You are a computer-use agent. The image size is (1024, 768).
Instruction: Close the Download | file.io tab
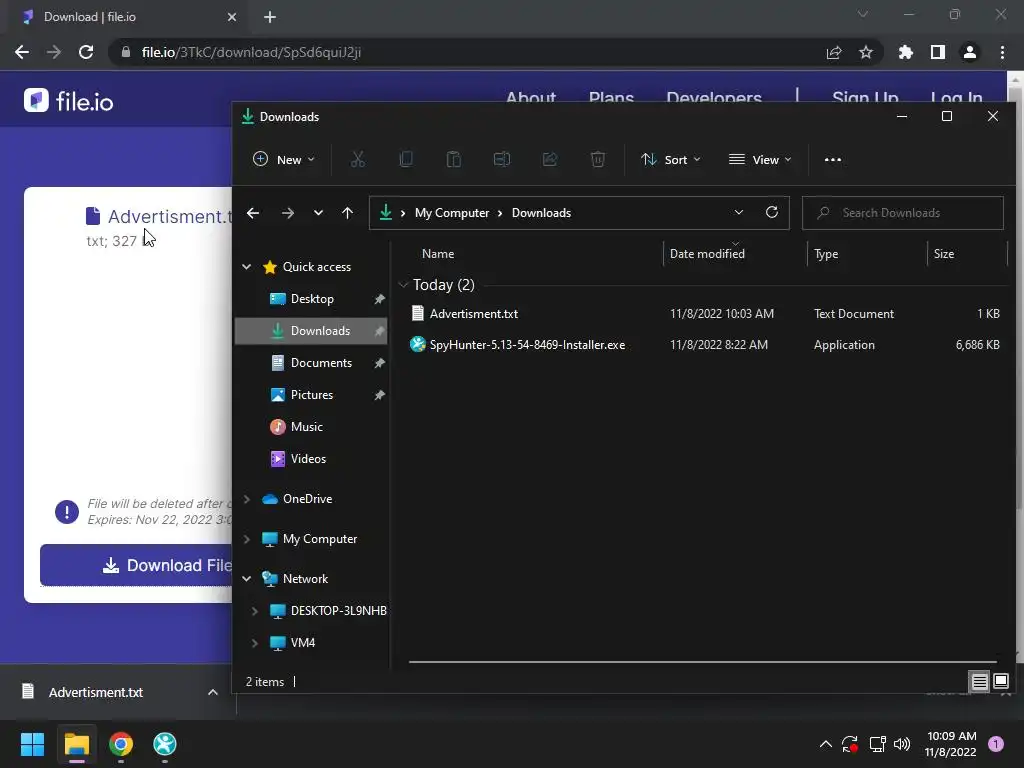pyautogui.click(x=232, y=17)
